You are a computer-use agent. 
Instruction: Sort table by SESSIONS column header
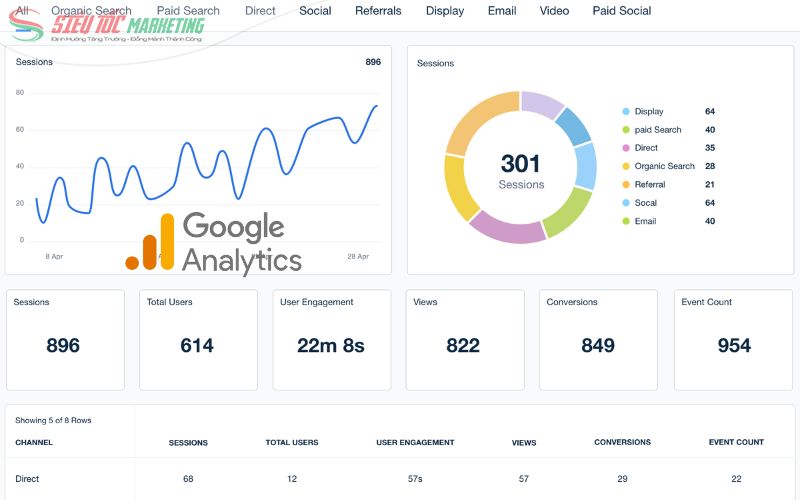click(x=188, y=443)
